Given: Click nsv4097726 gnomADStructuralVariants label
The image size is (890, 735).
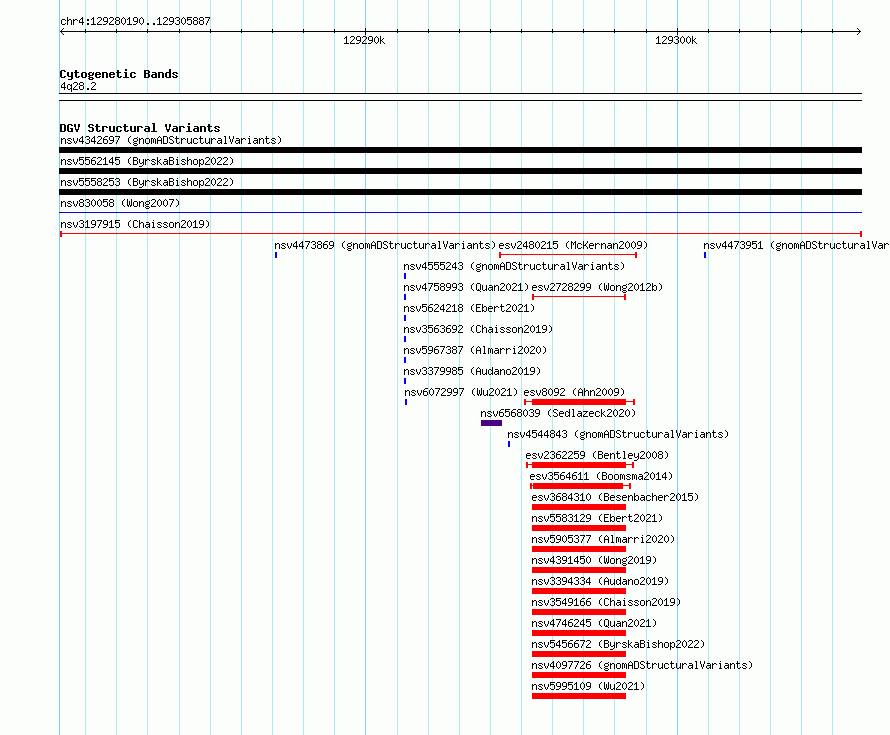Looking at the screenshot, I should point(643,665).
